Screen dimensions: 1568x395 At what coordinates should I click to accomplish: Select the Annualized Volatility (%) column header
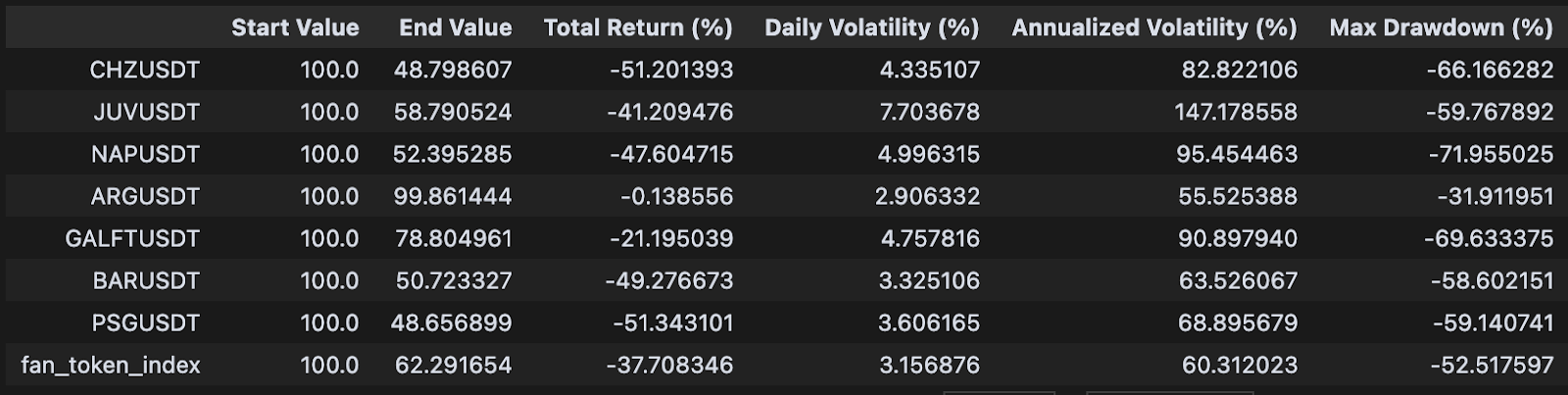point(1153,27)
